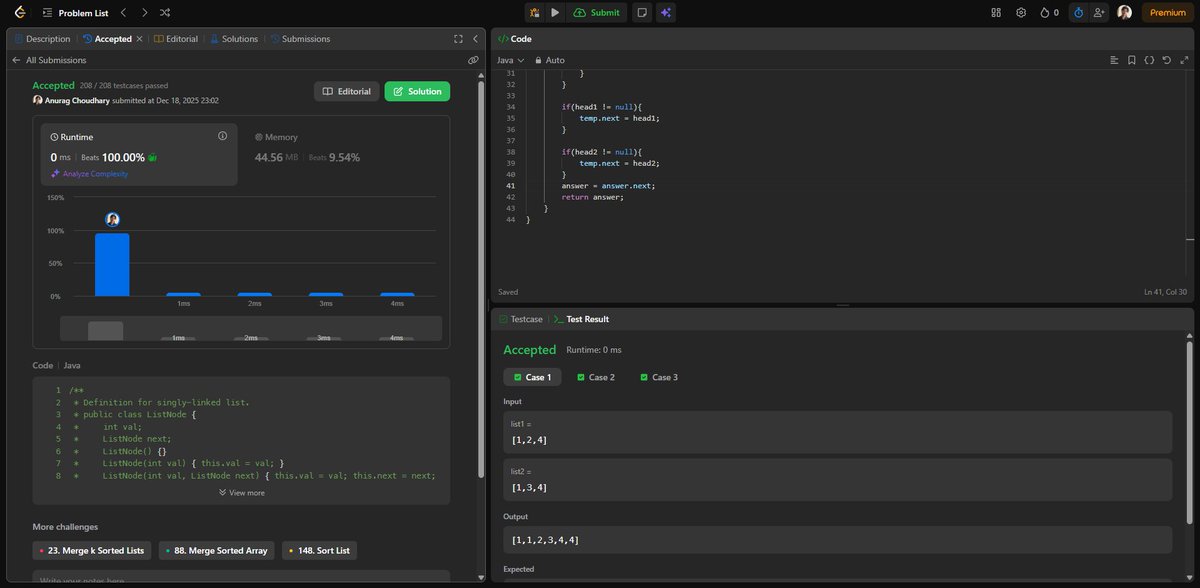Select Case 1 result
This screenshot has width=1200, height=588.
[x=532, y=377]
